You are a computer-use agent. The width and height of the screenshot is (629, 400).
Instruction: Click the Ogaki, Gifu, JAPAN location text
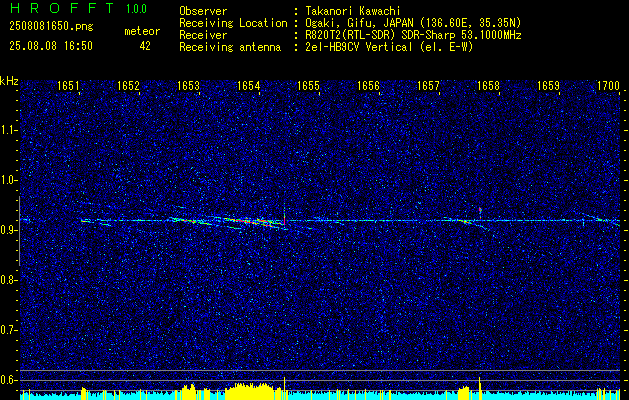pyautogui.click(x=413, y=23)
